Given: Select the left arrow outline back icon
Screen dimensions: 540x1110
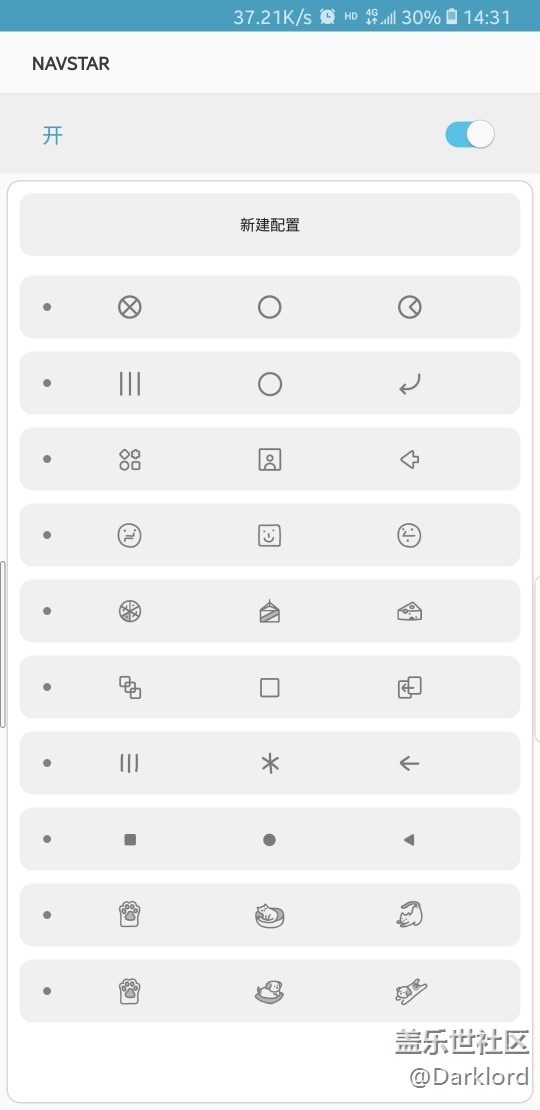Looking at the screenshot, I should tap(409, 459).
